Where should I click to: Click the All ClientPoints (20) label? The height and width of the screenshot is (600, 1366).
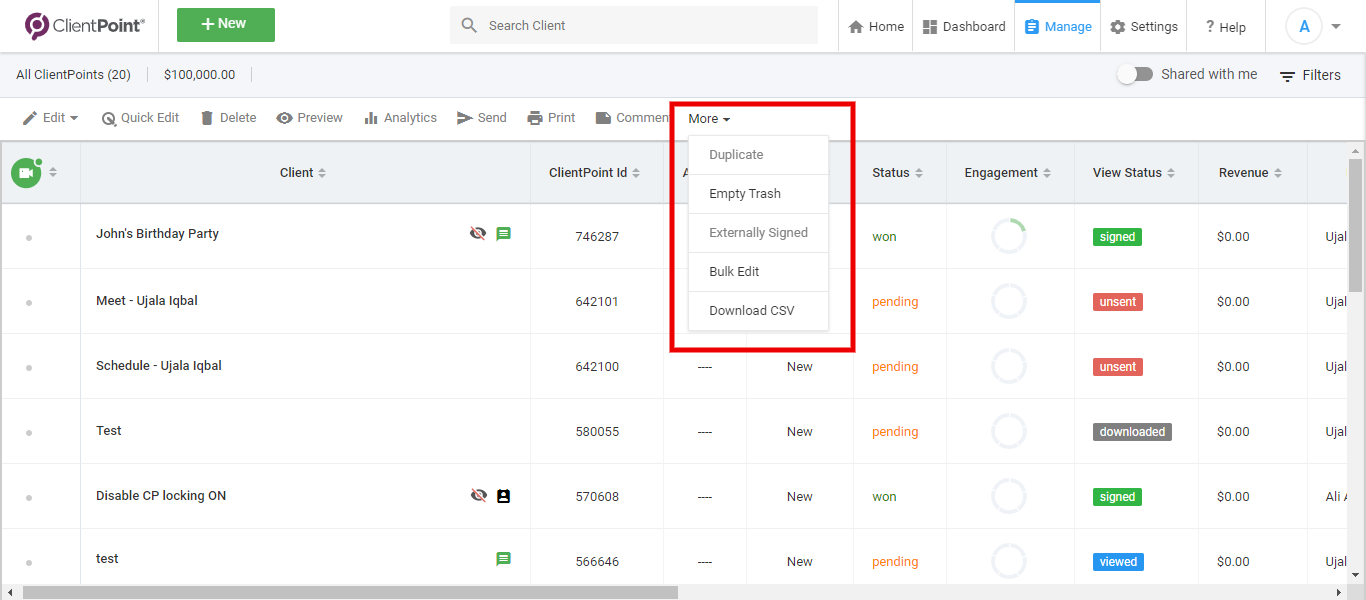click(73, 75)
